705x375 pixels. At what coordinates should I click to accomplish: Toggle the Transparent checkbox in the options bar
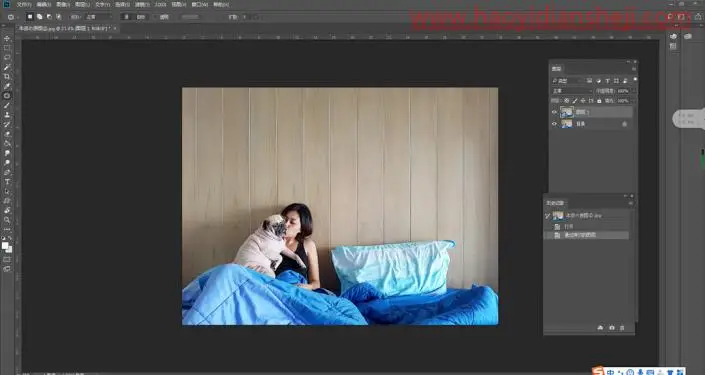pos(156,17)
